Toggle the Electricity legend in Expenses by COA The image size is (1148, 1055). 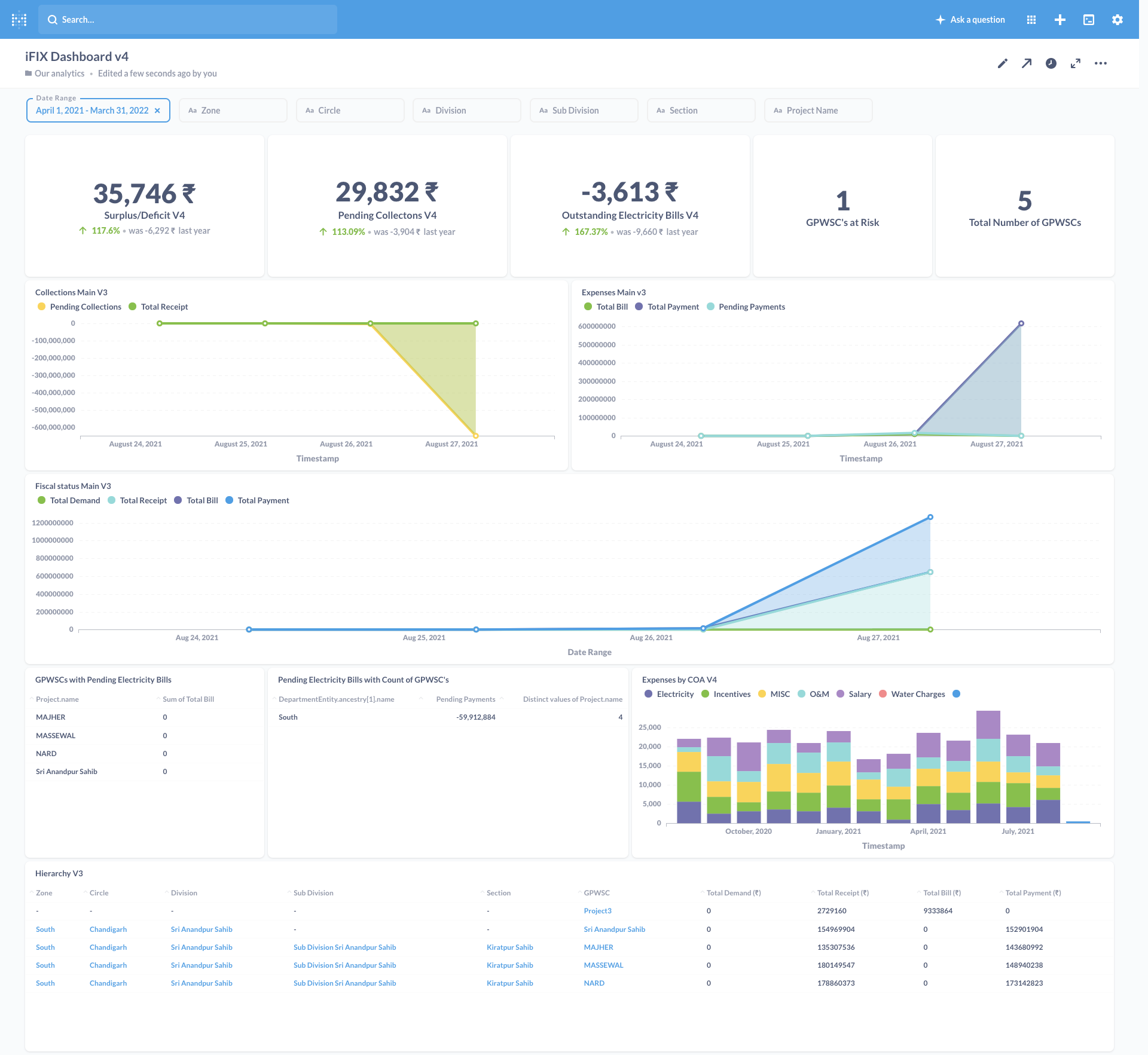674,694
